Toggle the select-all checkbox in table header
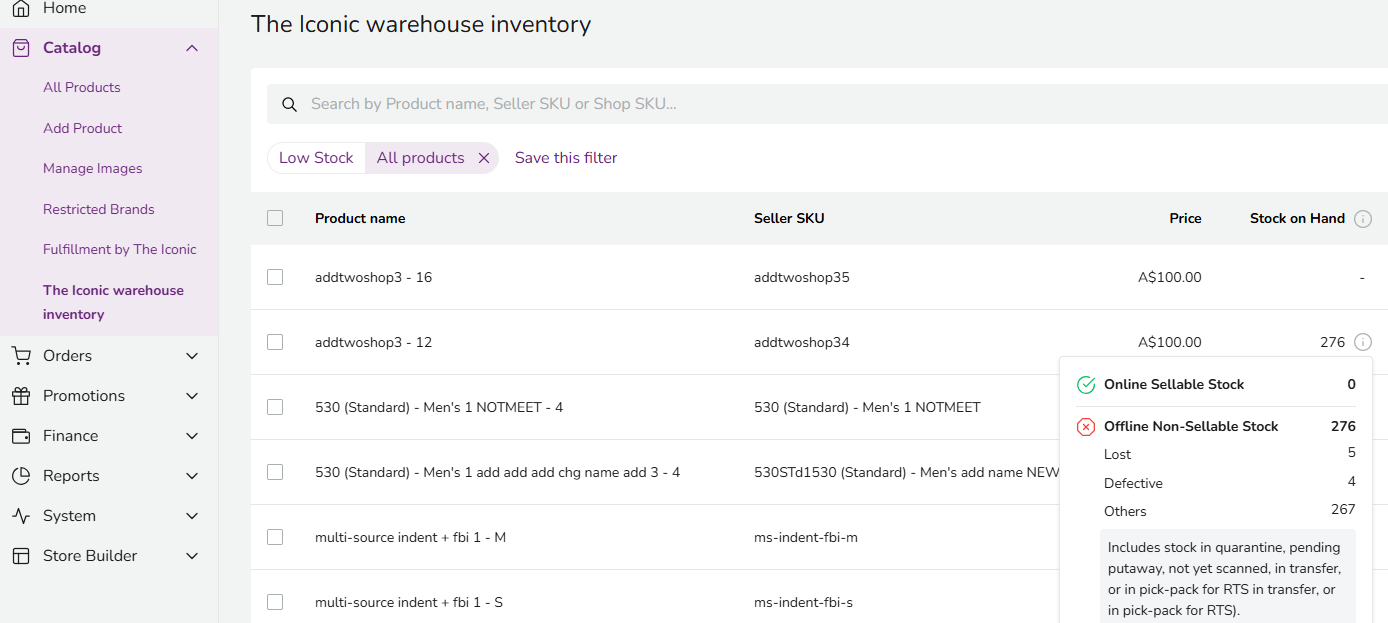 pyautogui.click(x=275, y=218)
